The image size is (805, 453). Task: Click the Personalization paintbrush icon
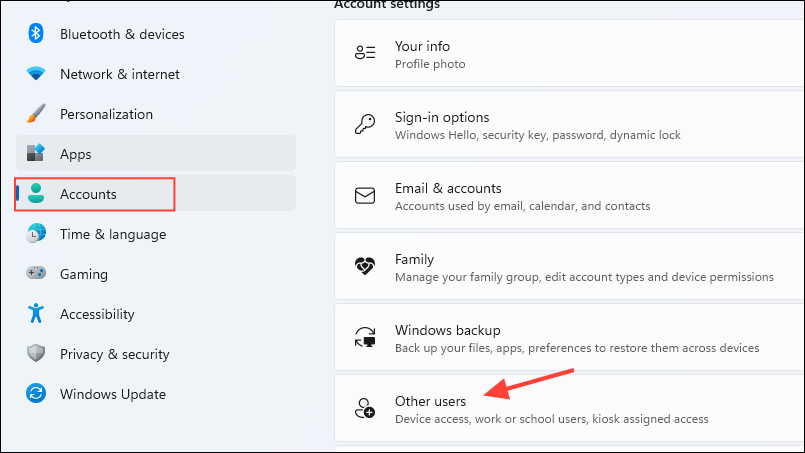coord(36,114)
